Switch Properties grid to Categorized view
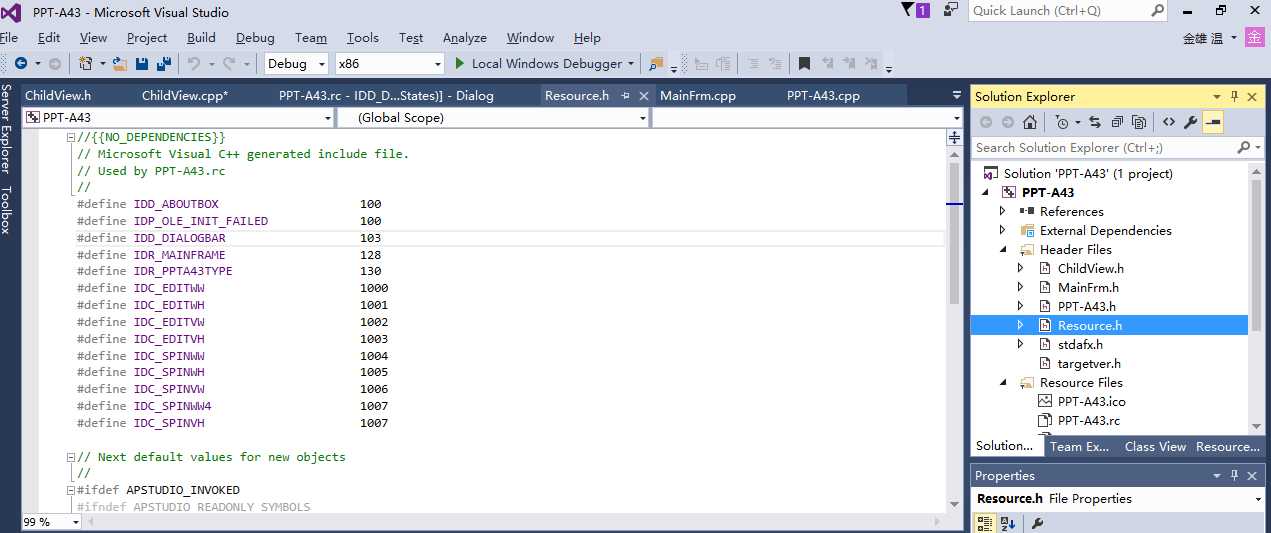1271x533 pixels. click(x=985, y=523)
